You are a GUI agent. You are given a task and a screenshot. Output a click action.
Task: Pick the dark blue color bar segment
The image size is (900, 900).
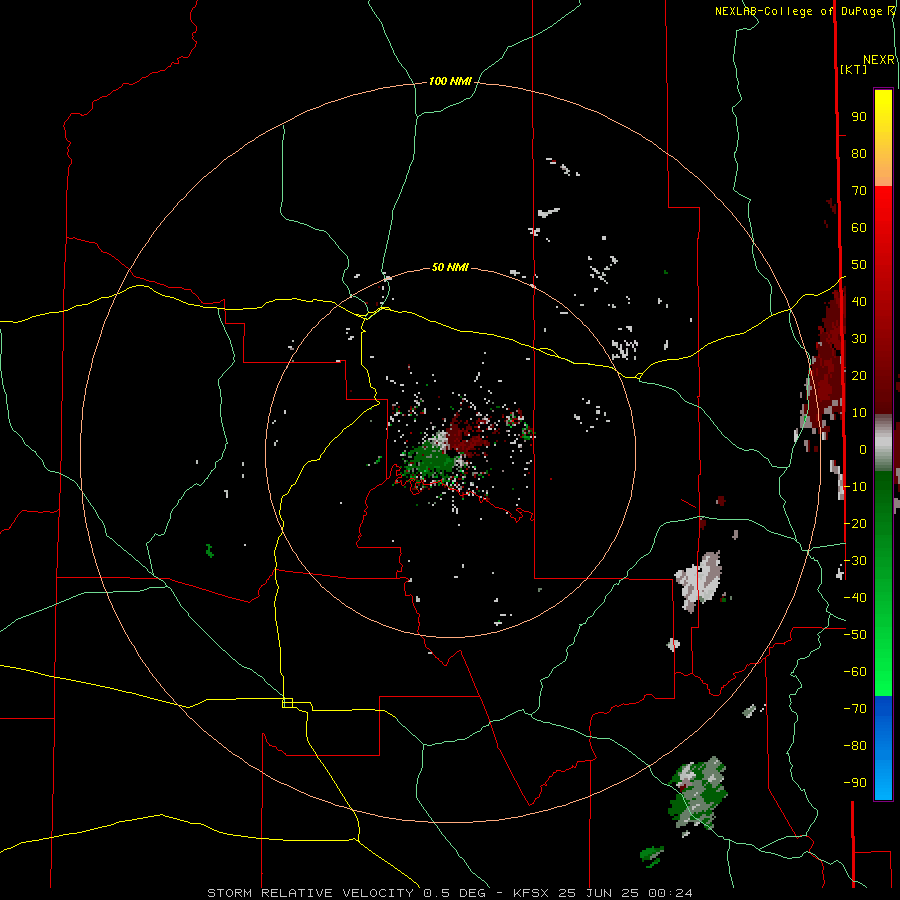point(883,712)
